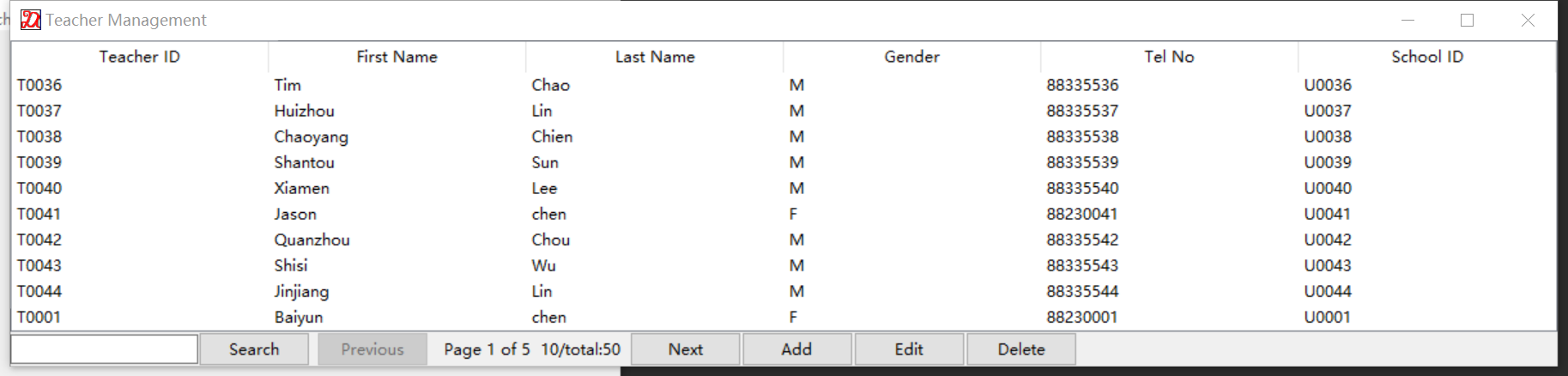
Task: Click last name Chien
Action: (x=552, y=136)
